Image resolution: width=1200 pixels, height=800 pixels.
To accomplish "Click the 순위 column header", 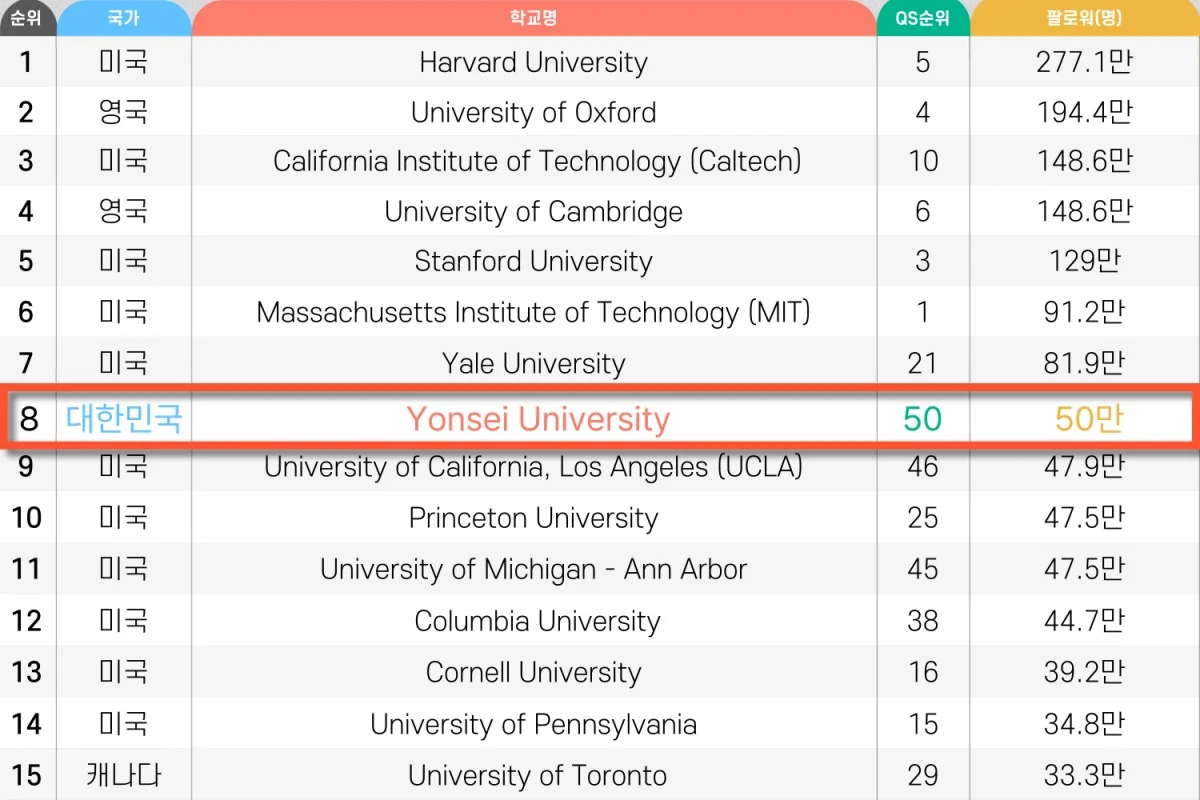I will click(27, 18).
